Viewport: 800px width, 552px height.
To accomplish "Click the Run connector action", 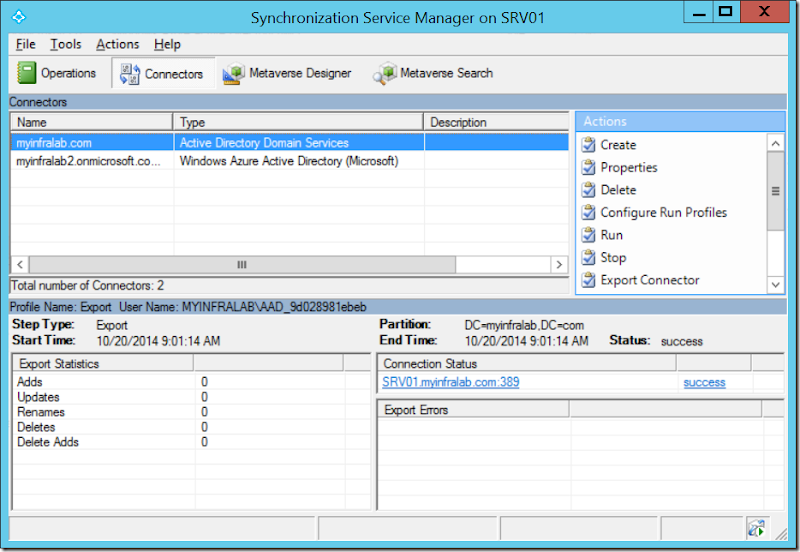I will click(x=611, y=235).
